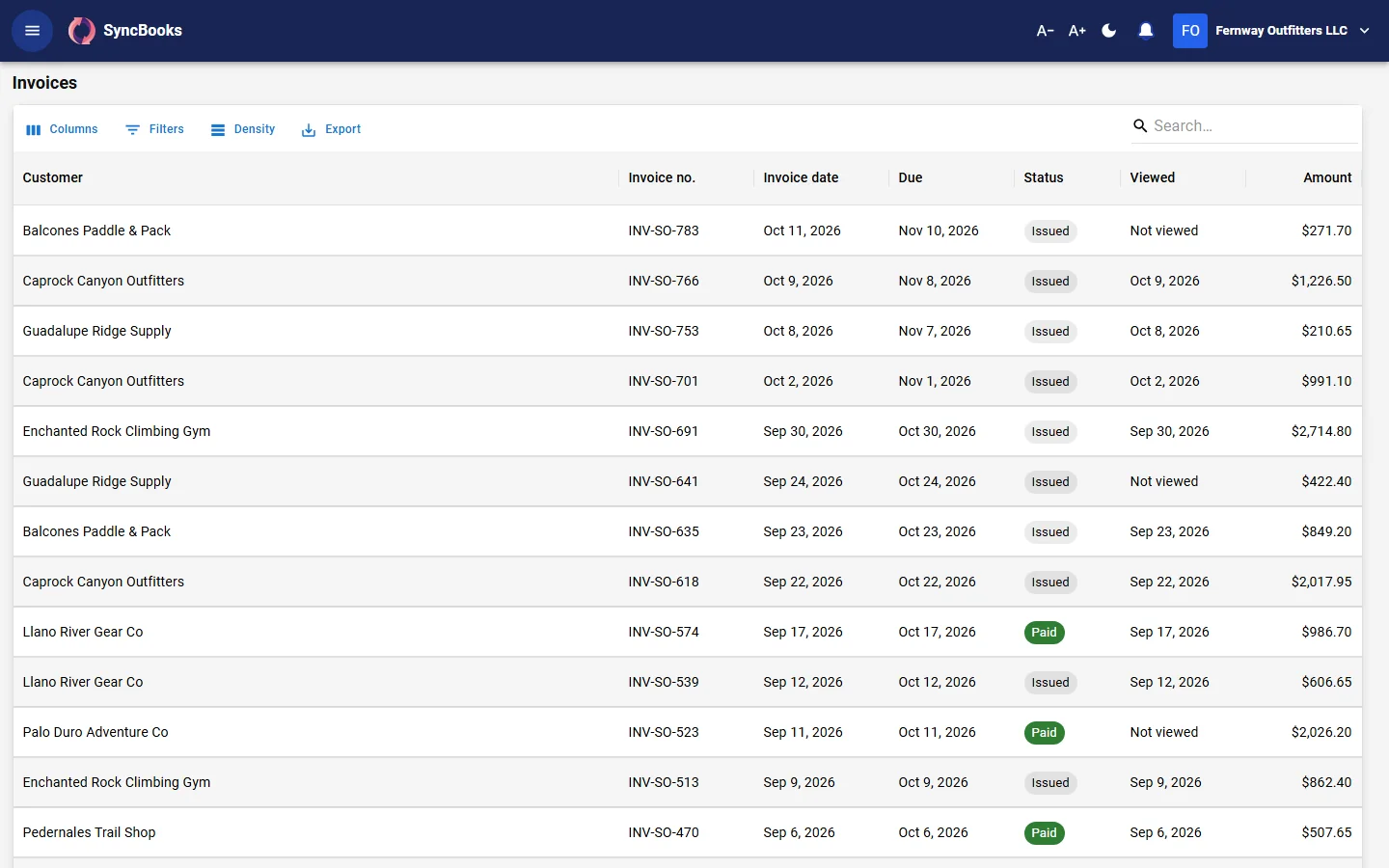Click the Issued chip for INV-SO-753
Screen dimensions: 1389x868
tap(1050, 332)
